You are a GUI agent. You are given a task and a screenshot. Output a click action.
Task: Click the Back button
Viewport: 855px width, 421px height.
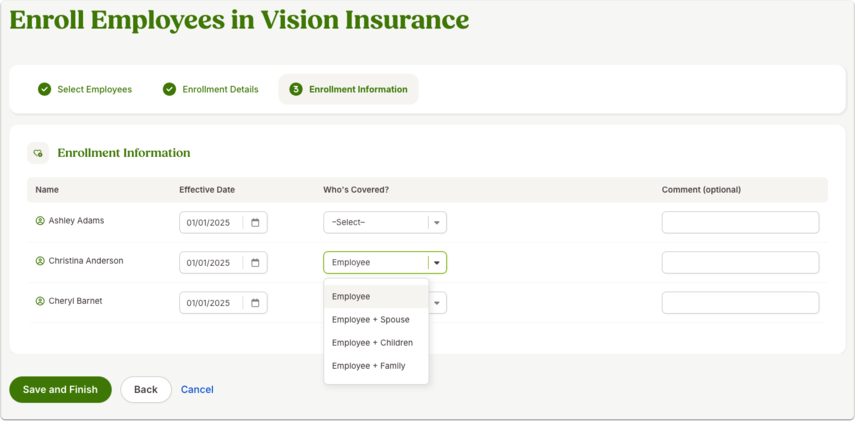coord(146,389)
